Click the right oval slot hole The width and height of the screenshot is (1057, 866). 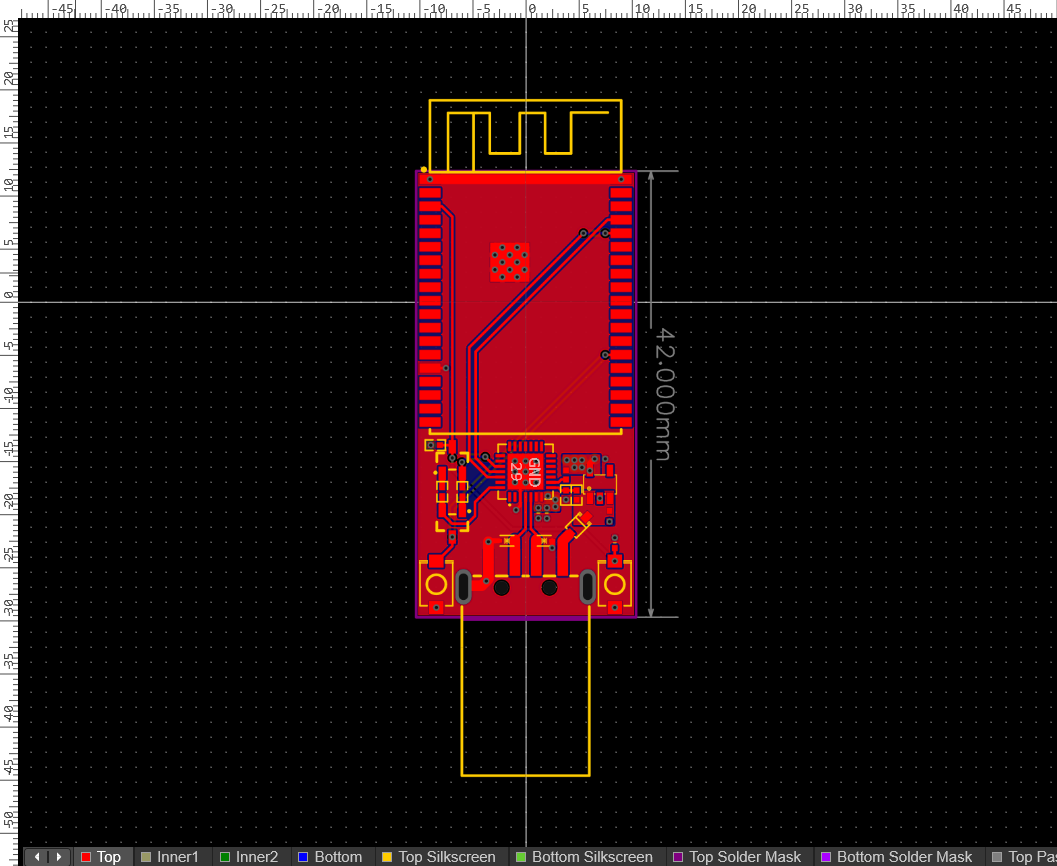point(587,587)
